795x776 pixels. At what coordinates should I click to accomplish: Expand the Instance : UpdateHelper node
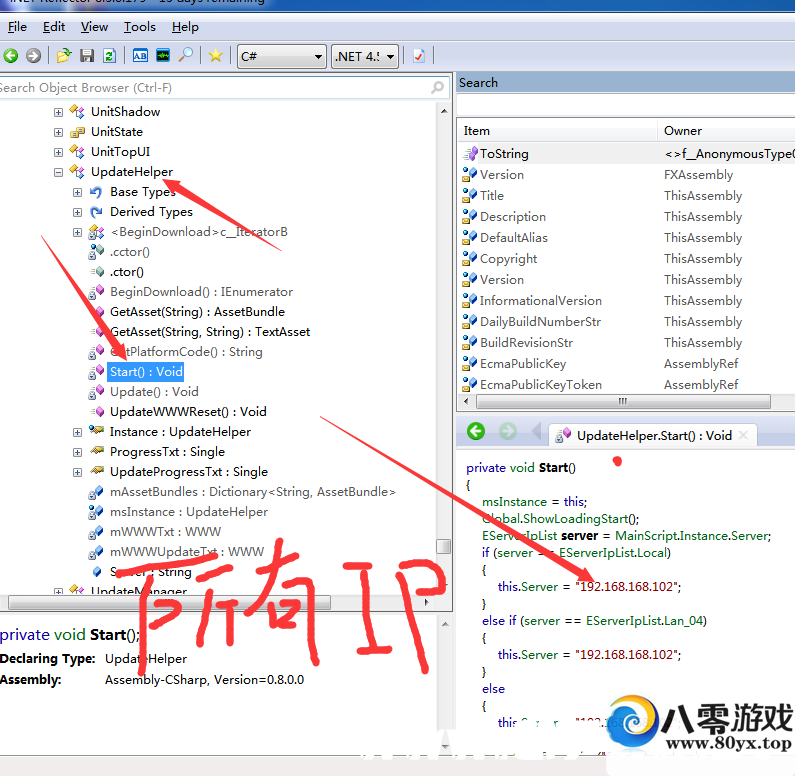click(x=77, y=432)
